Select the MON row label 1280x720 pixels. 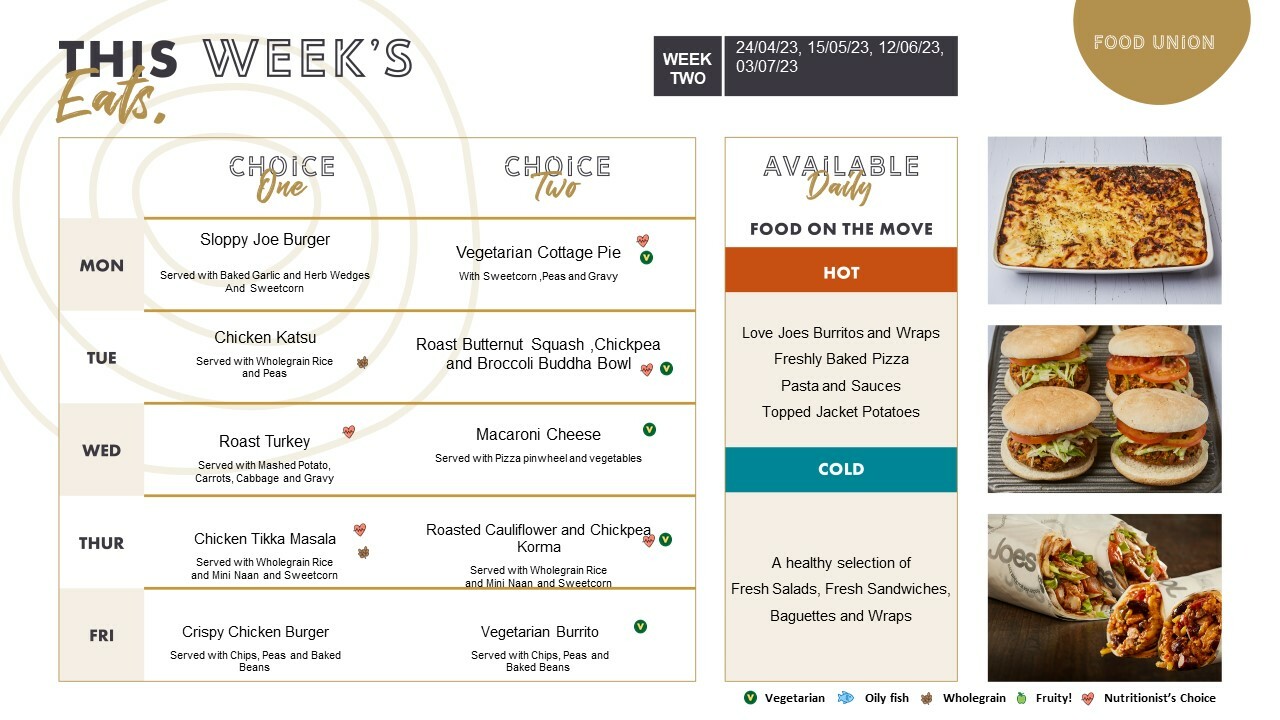click(x=102, y=265)
